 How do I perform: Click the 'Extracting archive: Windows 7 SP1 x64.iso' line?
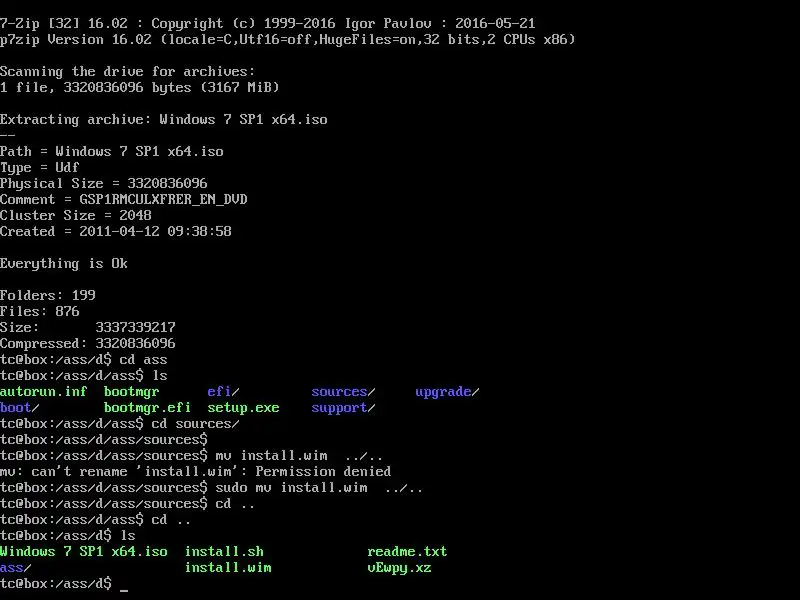point(164,119)
